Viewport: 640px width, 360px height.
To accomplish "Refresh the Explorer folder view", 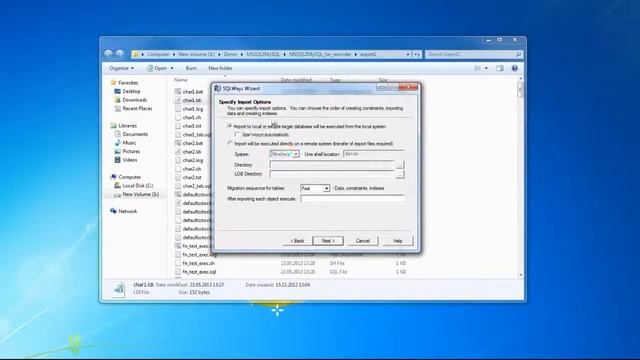I will (417, 54).
